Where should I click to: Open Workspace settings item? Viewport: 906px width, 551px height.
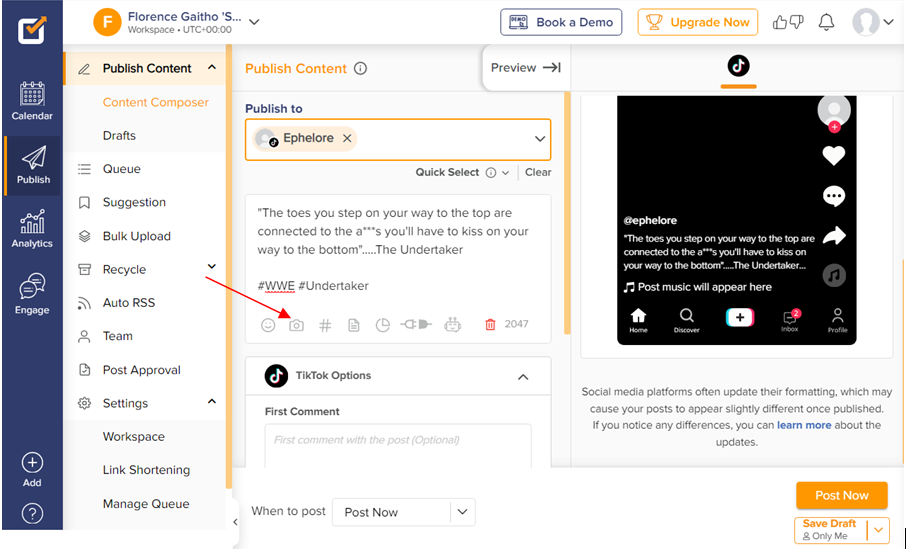coord(133,437)
